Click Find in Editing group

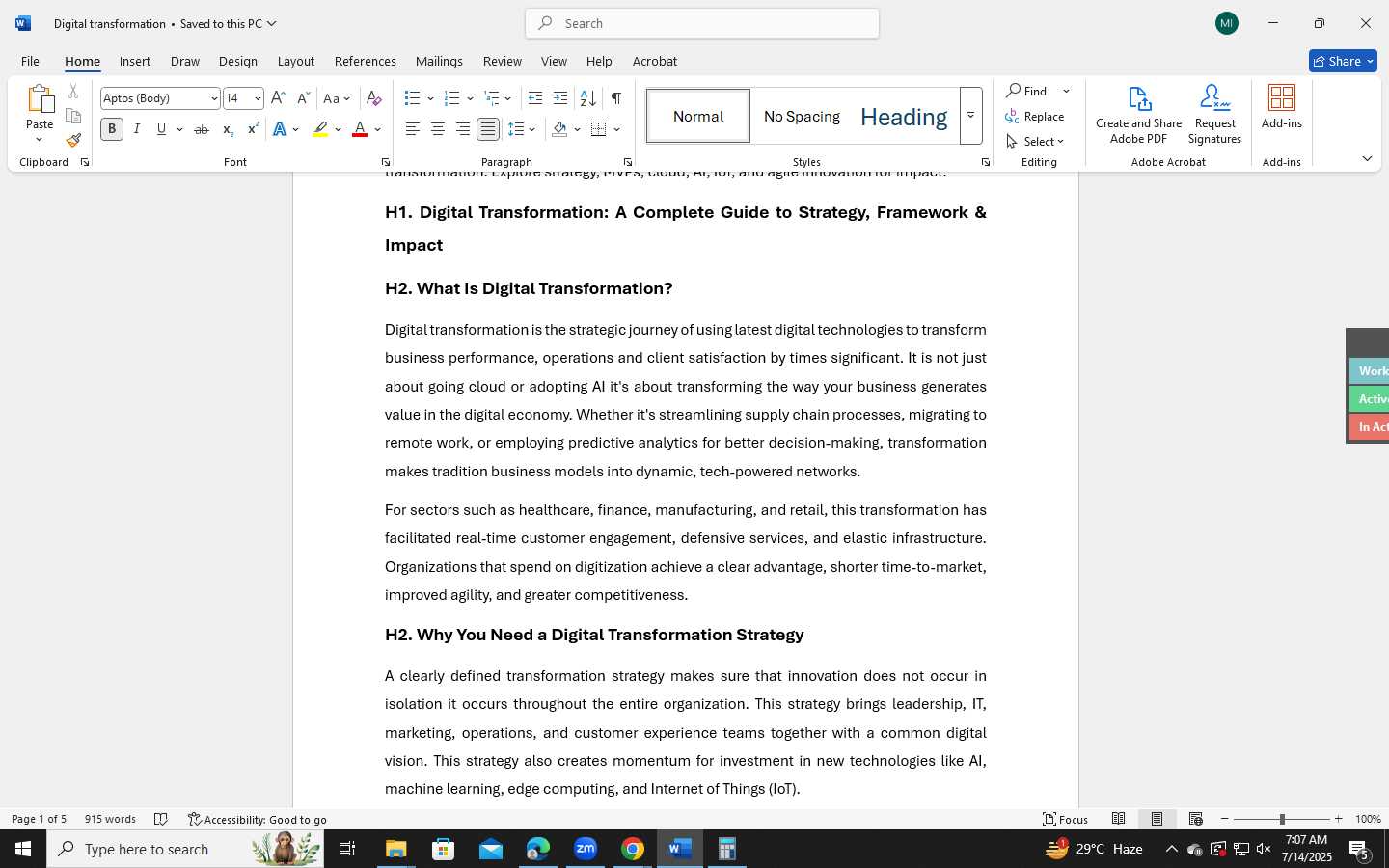click(1027, 91)
